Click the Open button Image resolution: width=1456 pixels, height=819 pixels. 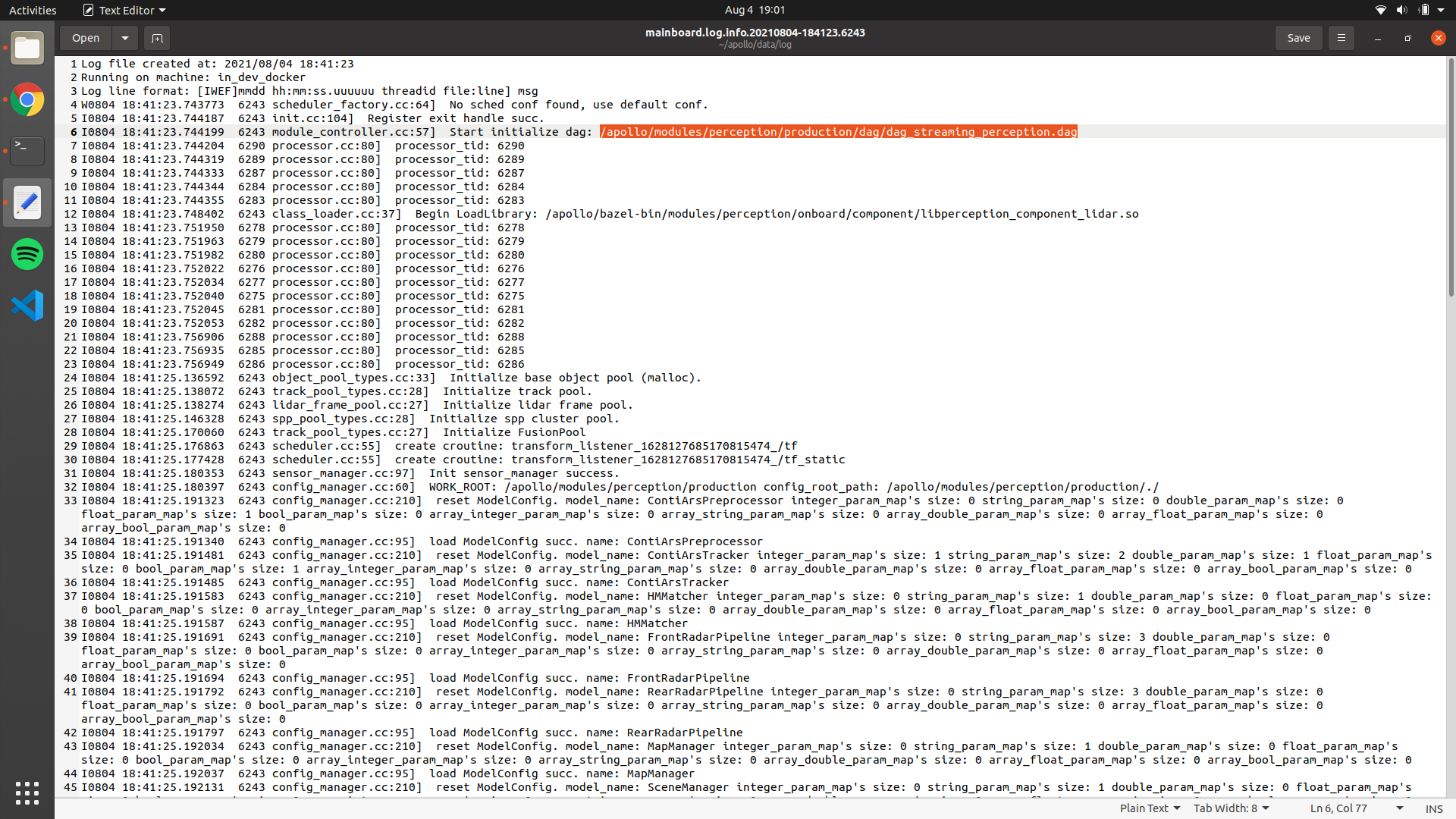click(86, 38)
